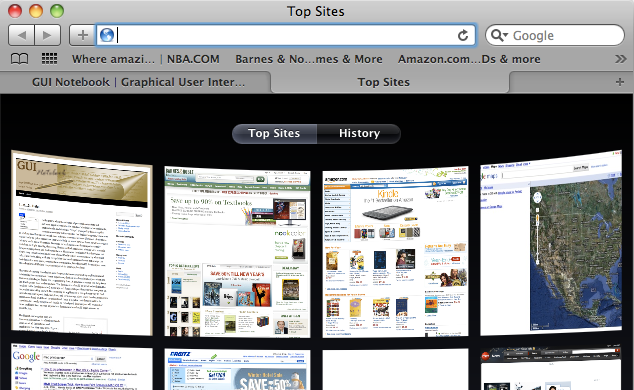634x390 pixels.
Task: Switch to the Top Sites view toggle
Action: tap(274, 133)
